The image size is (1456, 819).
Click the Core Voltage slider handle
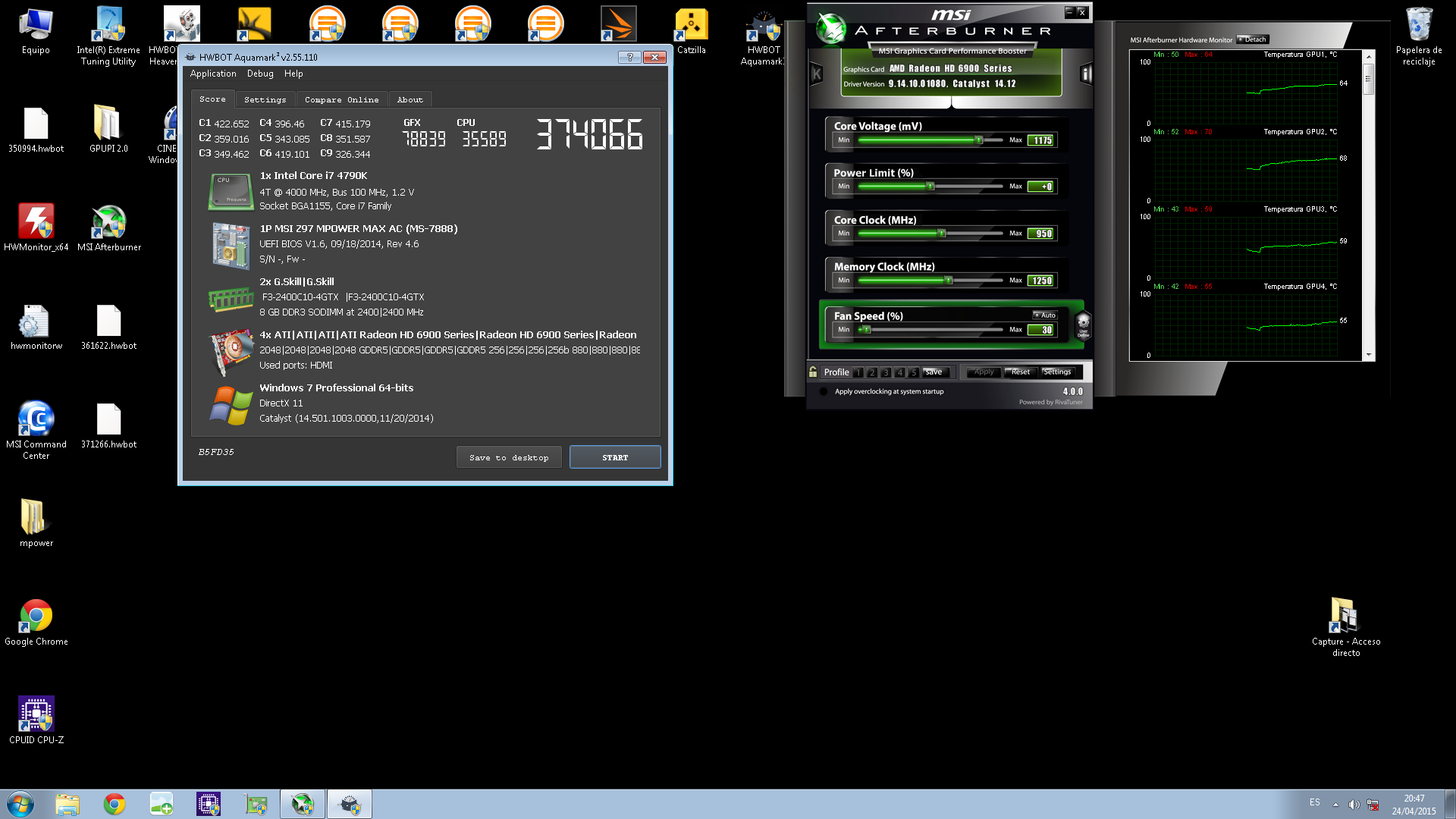[x=979, y=140]
